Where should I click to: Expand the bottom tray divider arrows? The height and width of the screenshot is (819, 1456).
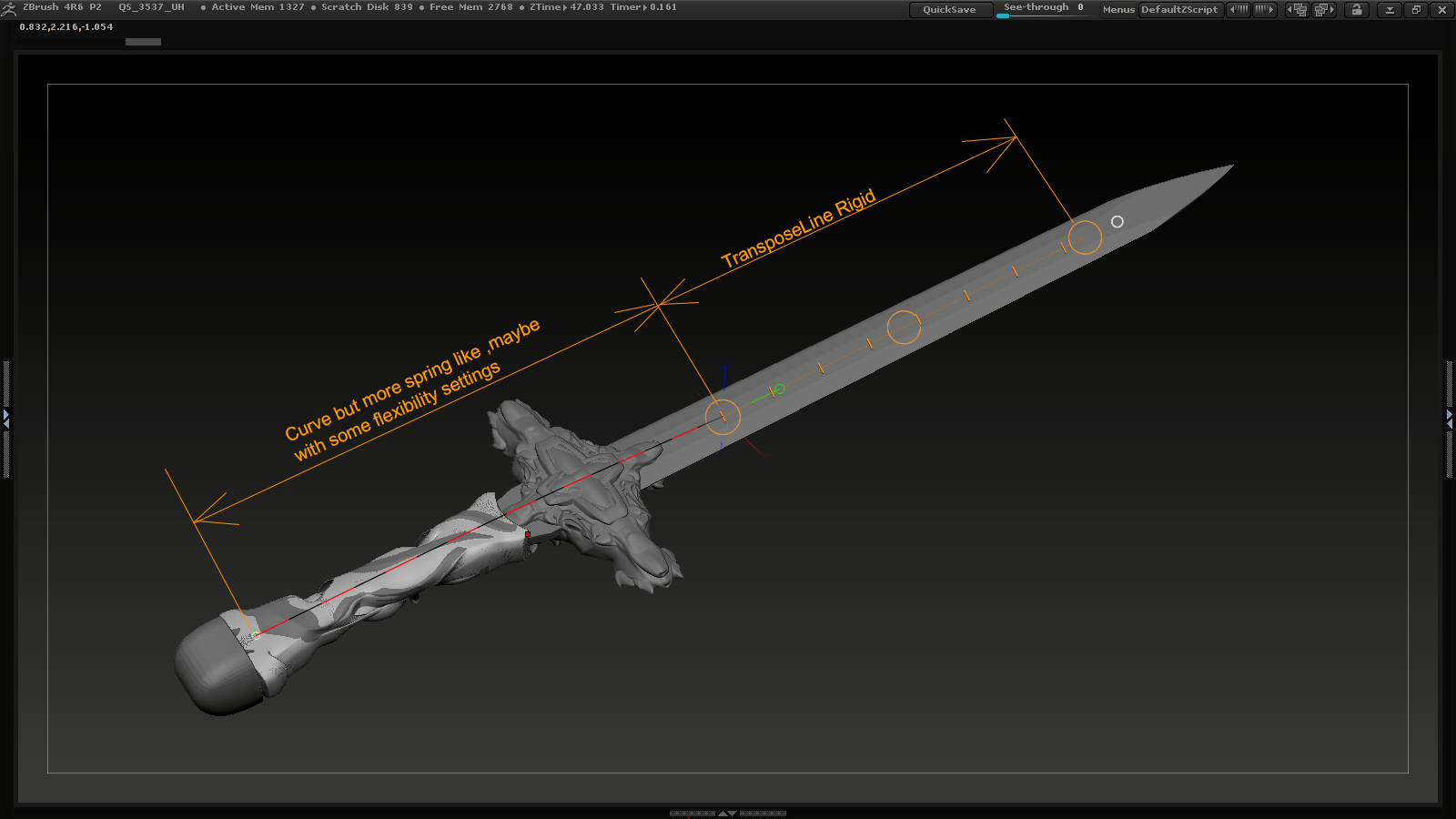tap(727, 813)
